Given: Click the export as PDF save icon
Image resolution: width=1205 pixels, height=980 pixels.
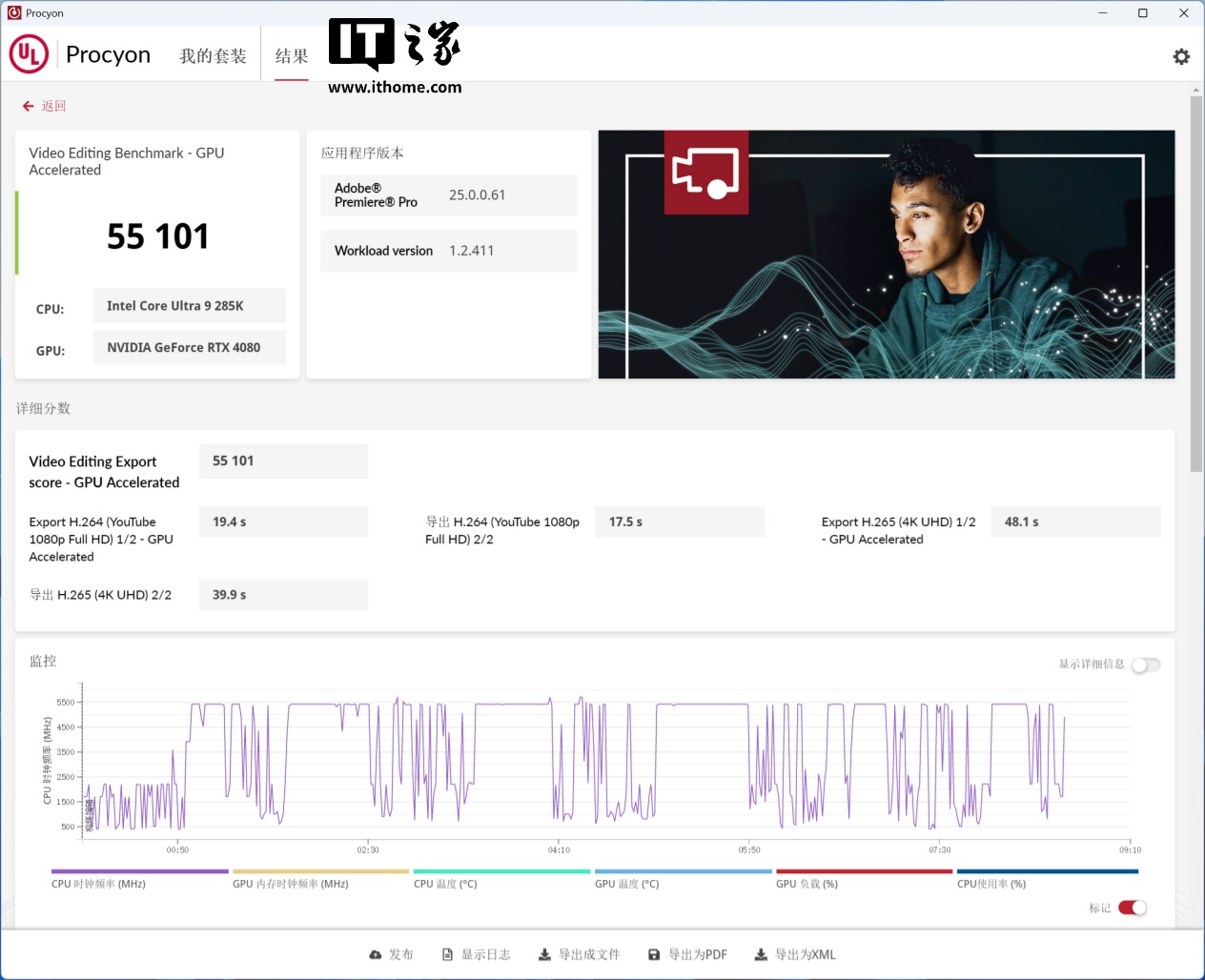Looking at the screenshot, I should click(654, 954).
